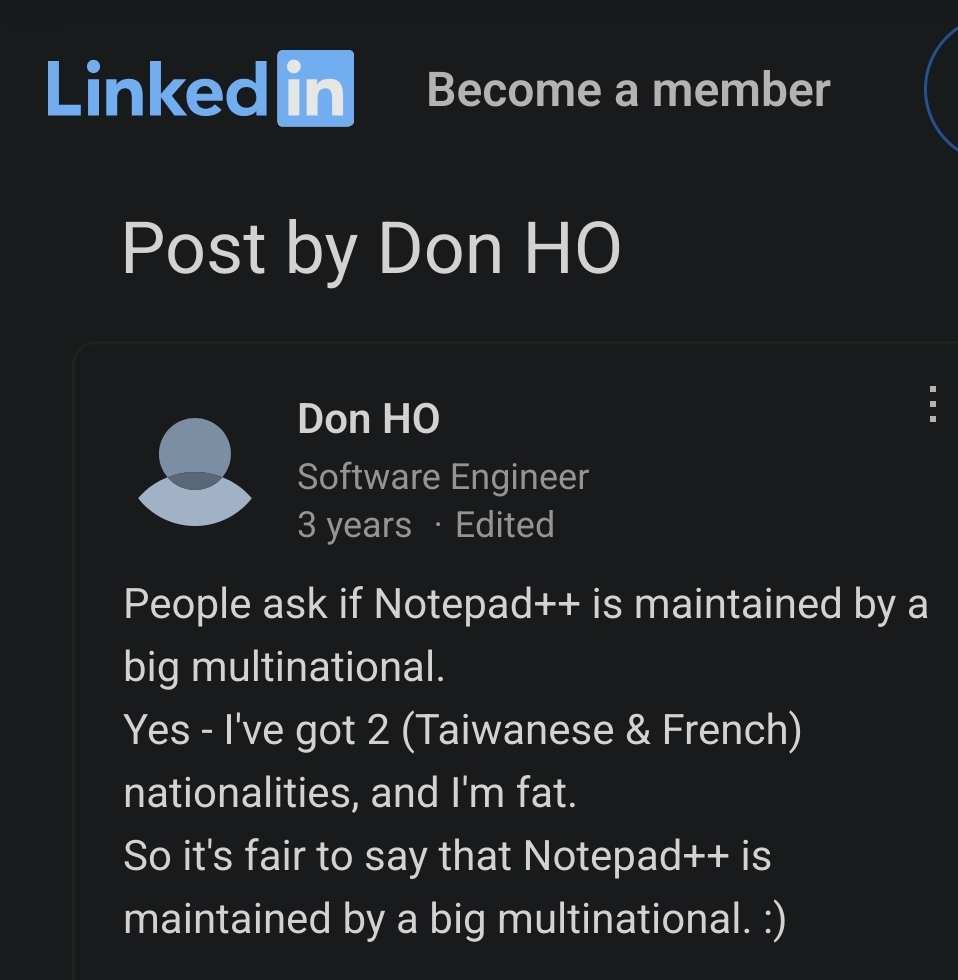Click the '(Taiwanese & French)' text
Viewport: 958px width, 980px height.
(602, 730)
